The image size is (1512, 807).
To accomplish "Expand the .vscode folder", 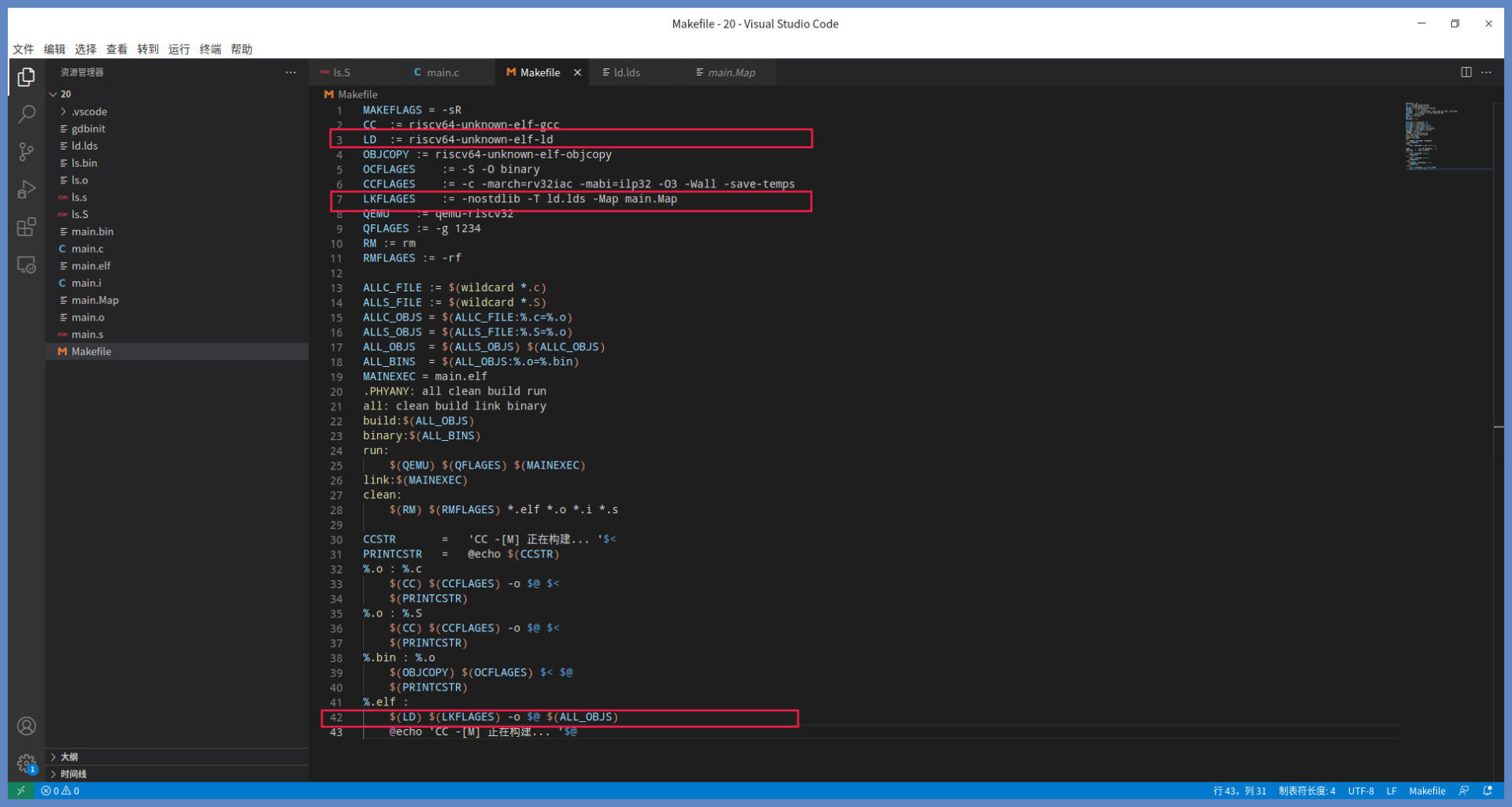I will click(89, 112).
